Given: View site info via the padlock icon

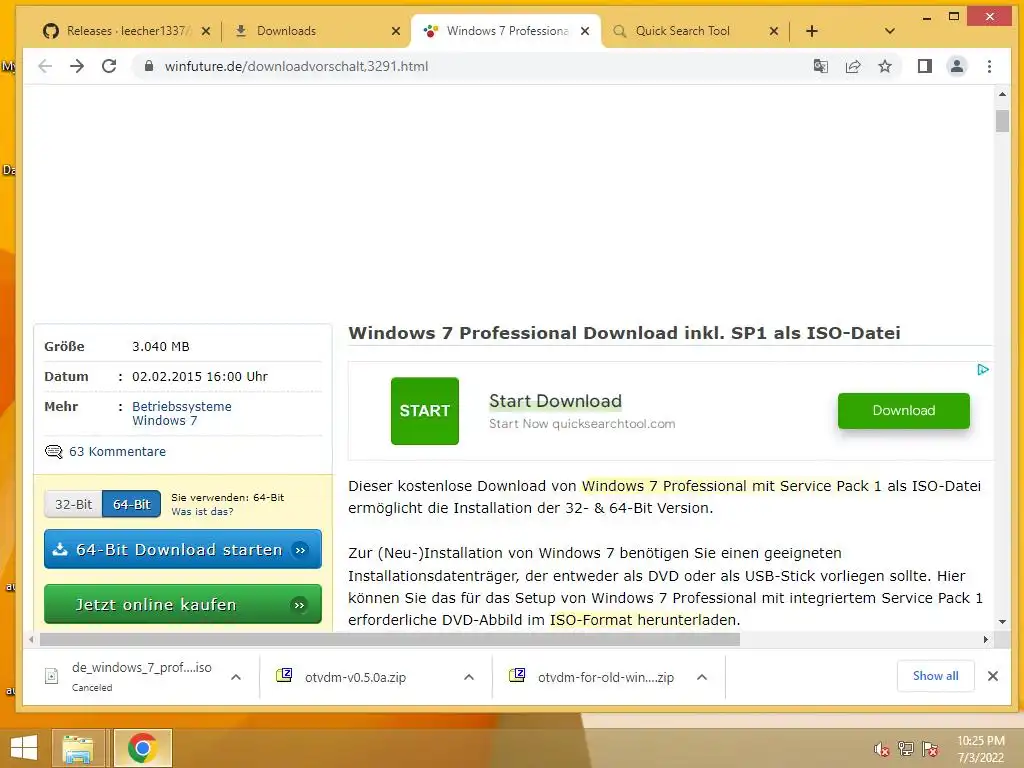Looking at the screenshot, I should [x=149, y=66].
